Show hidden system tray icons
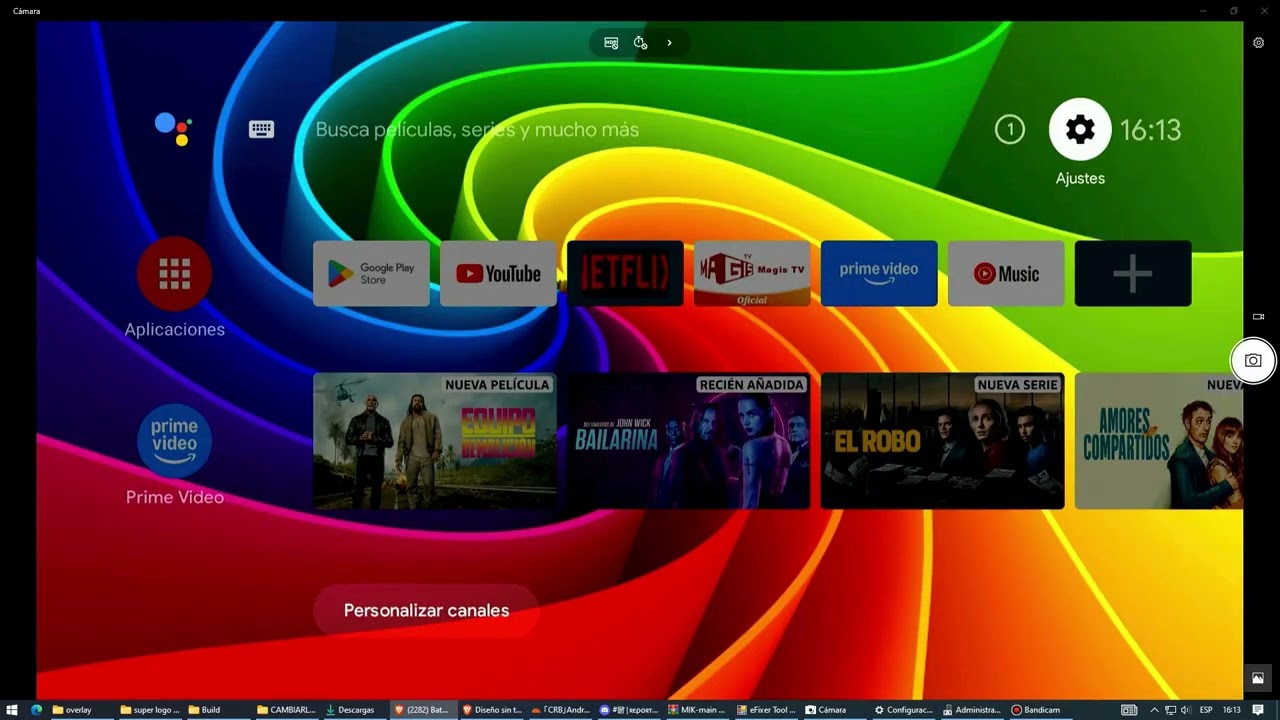Screen dimensions: 1280x720 (x=1154, y=710)
